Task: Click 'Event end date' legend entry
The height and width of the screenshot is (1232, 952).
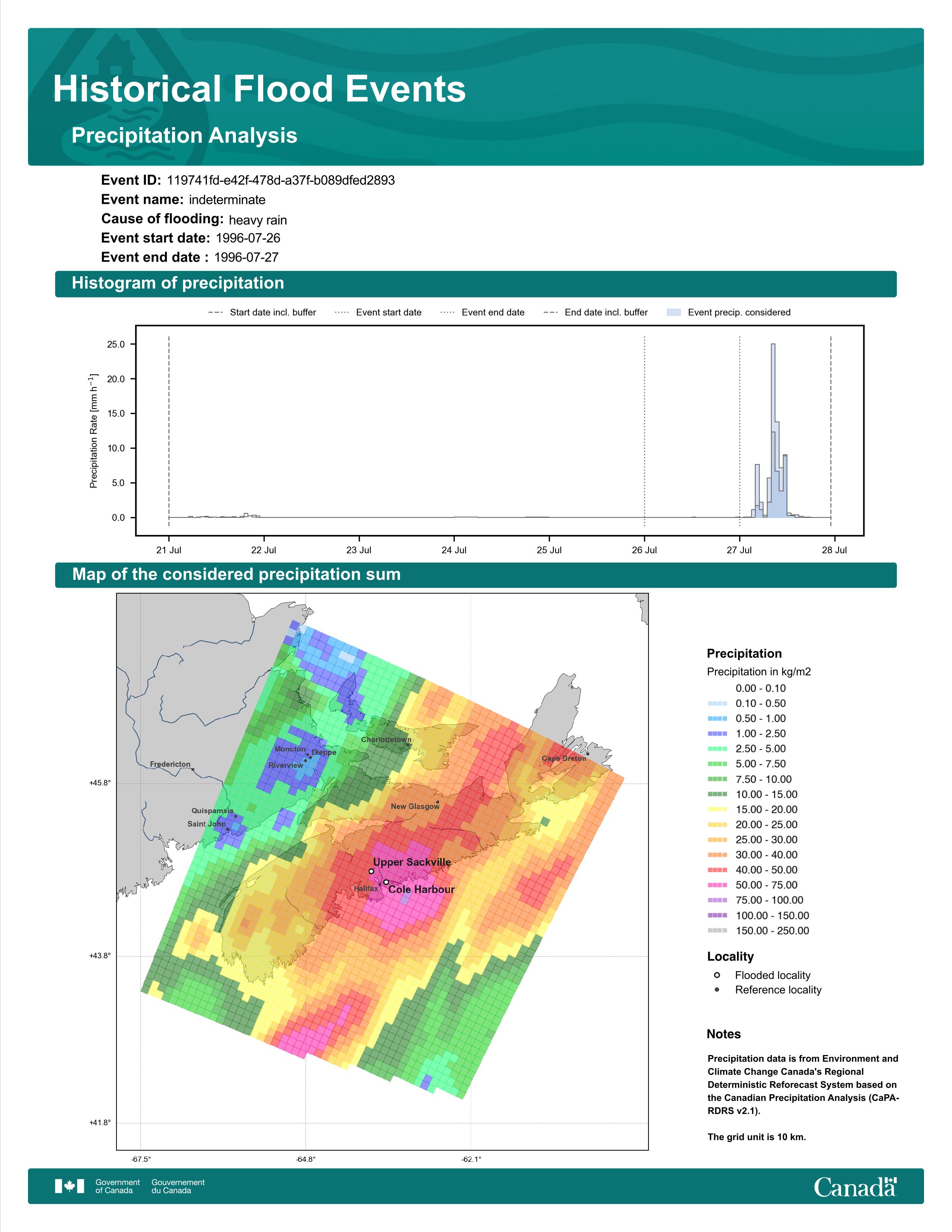Action: pyautogui.click(x=482, y=312)
